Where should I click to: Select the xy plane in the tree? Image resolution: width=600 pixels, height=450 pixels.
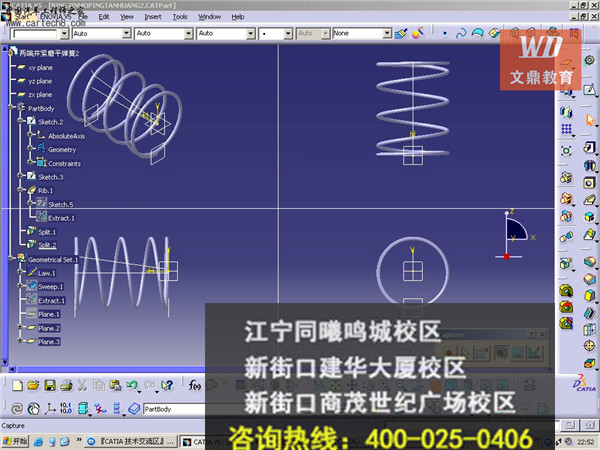coord(40,68)
